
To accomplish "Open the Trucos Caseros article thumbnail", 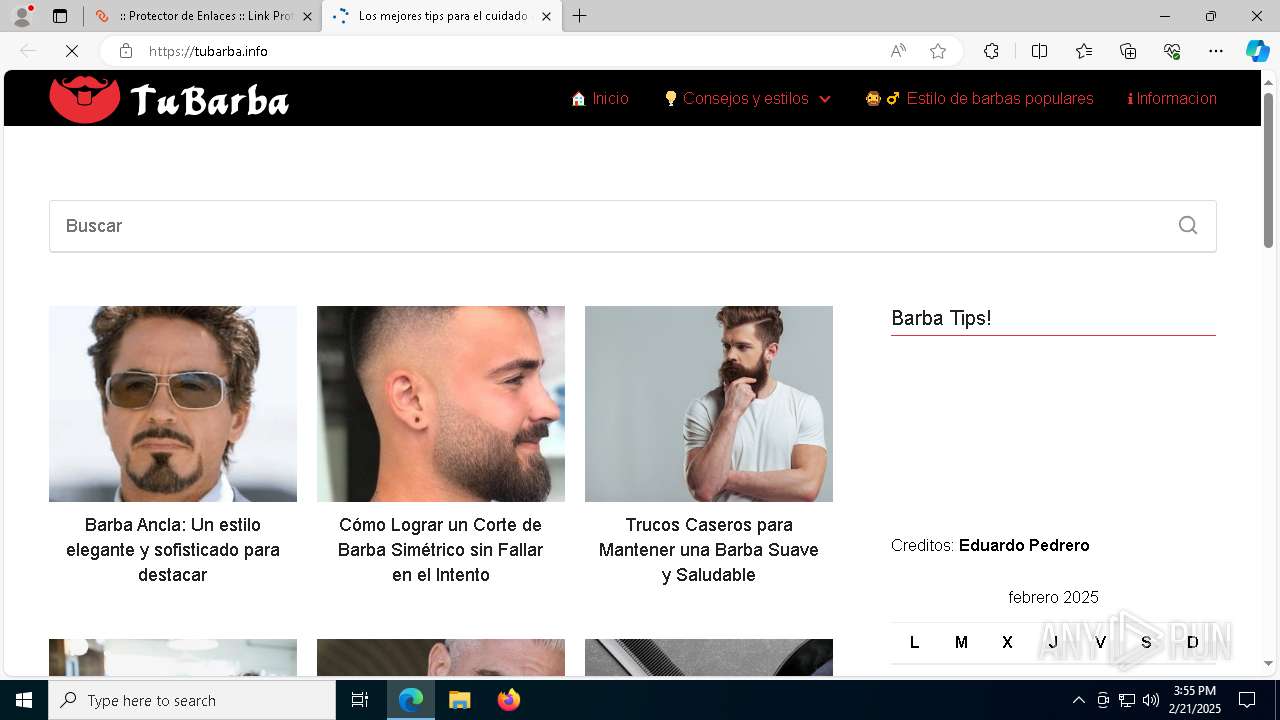I will pos(709,404).
